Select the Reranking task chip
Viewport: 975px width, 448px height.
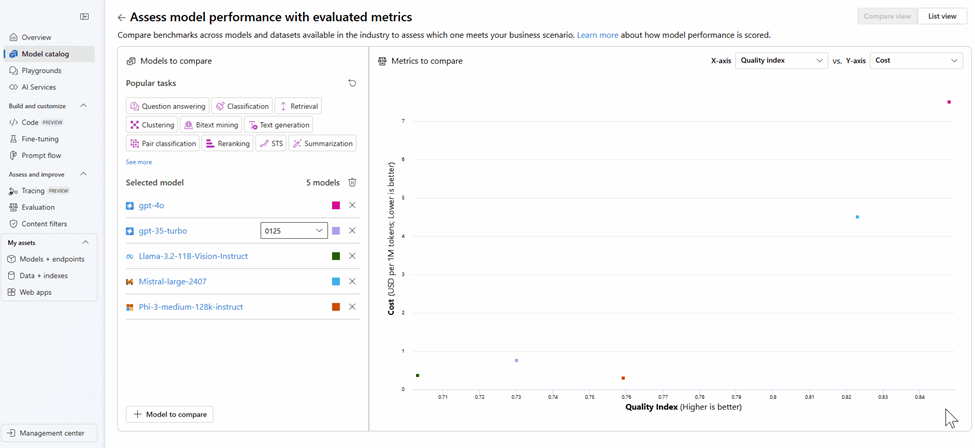coord(227,144)
